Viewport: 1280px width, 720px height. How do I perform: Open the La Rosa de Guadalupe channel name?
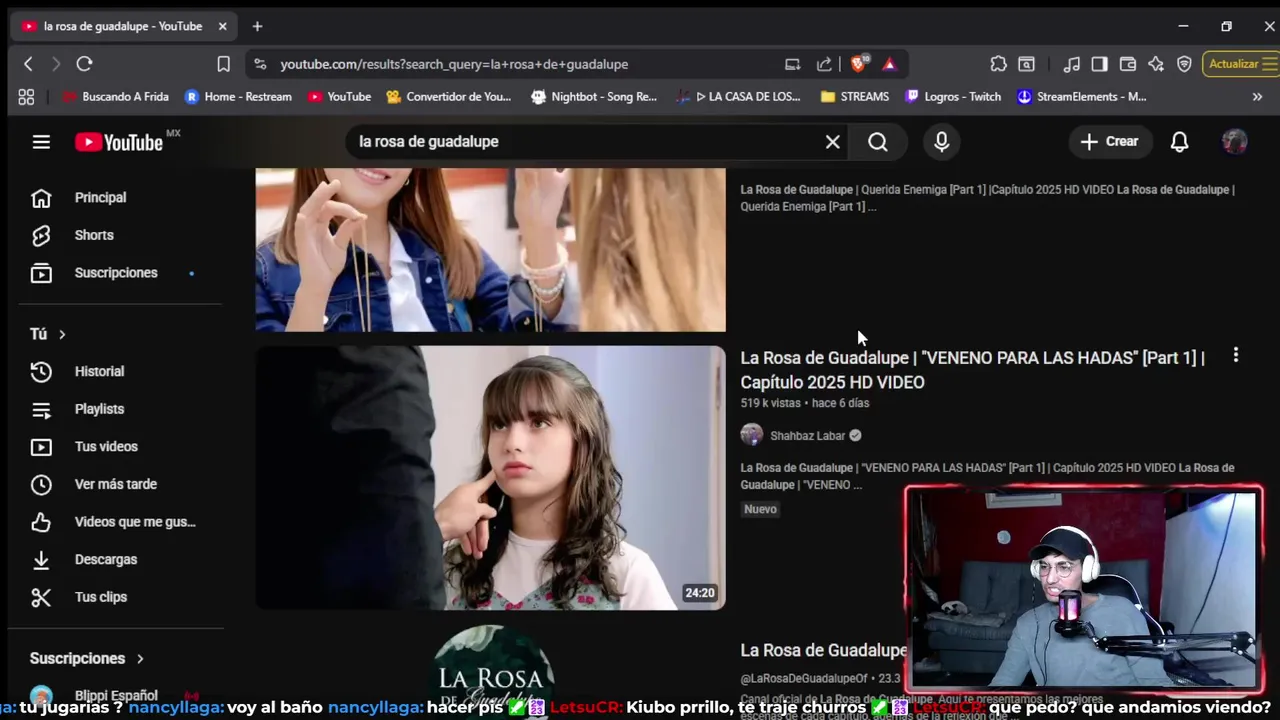pyautogui.click(x=823, y=650)
